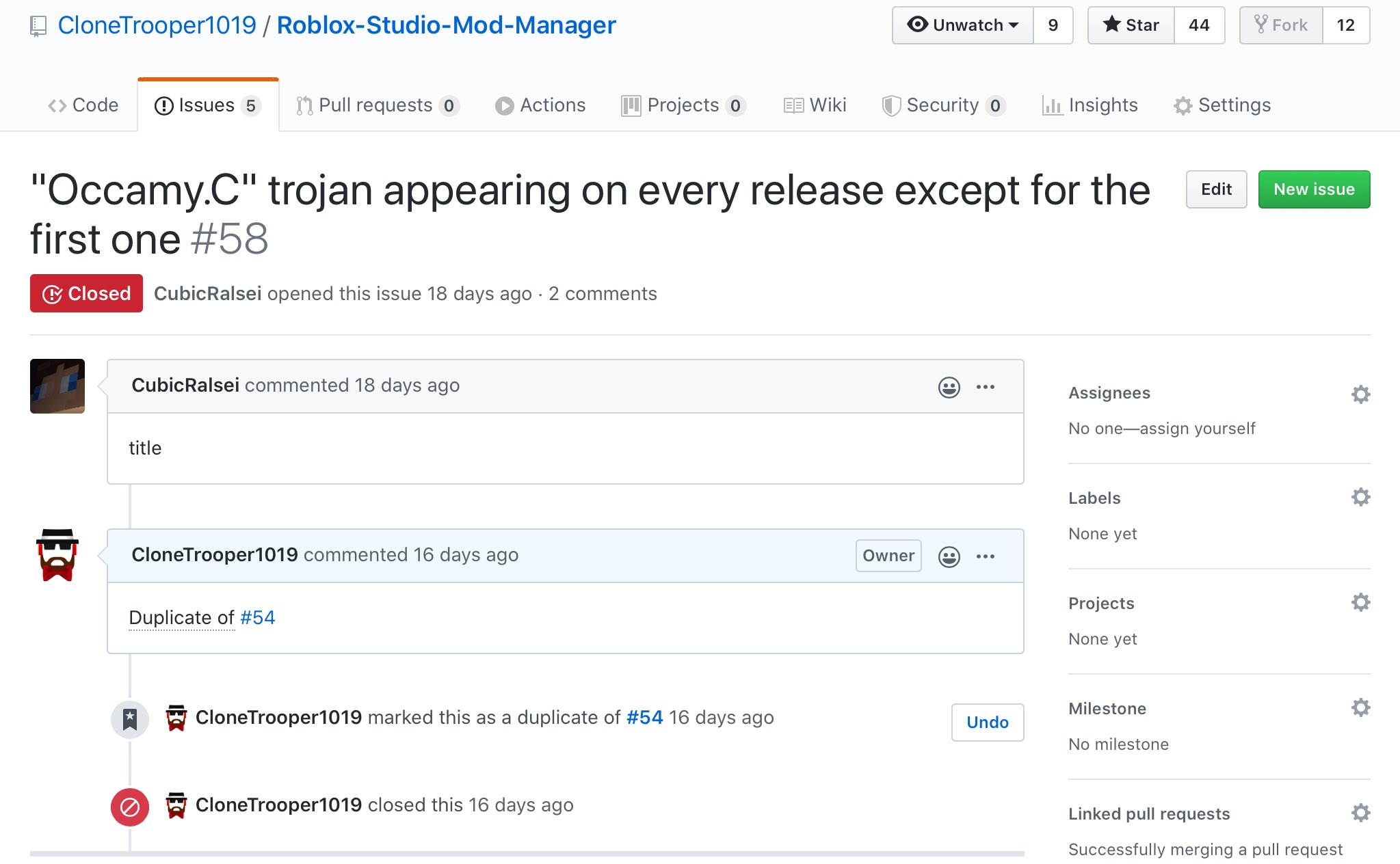
Task: Edit the issue title
Action: (x=1215, y=189)
